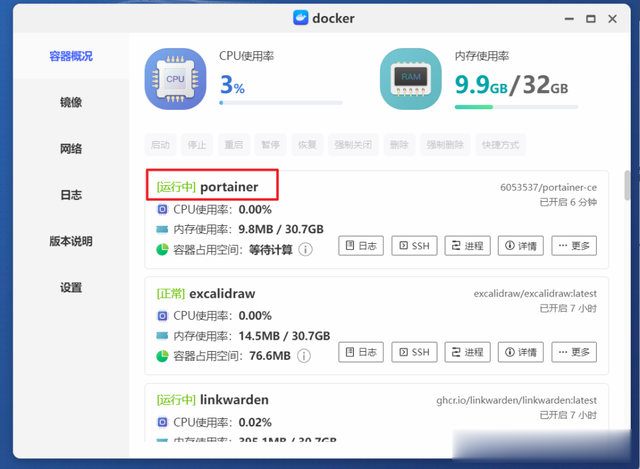Click portainer disk space pie icon
640x469 pixels.
[162, 249]
